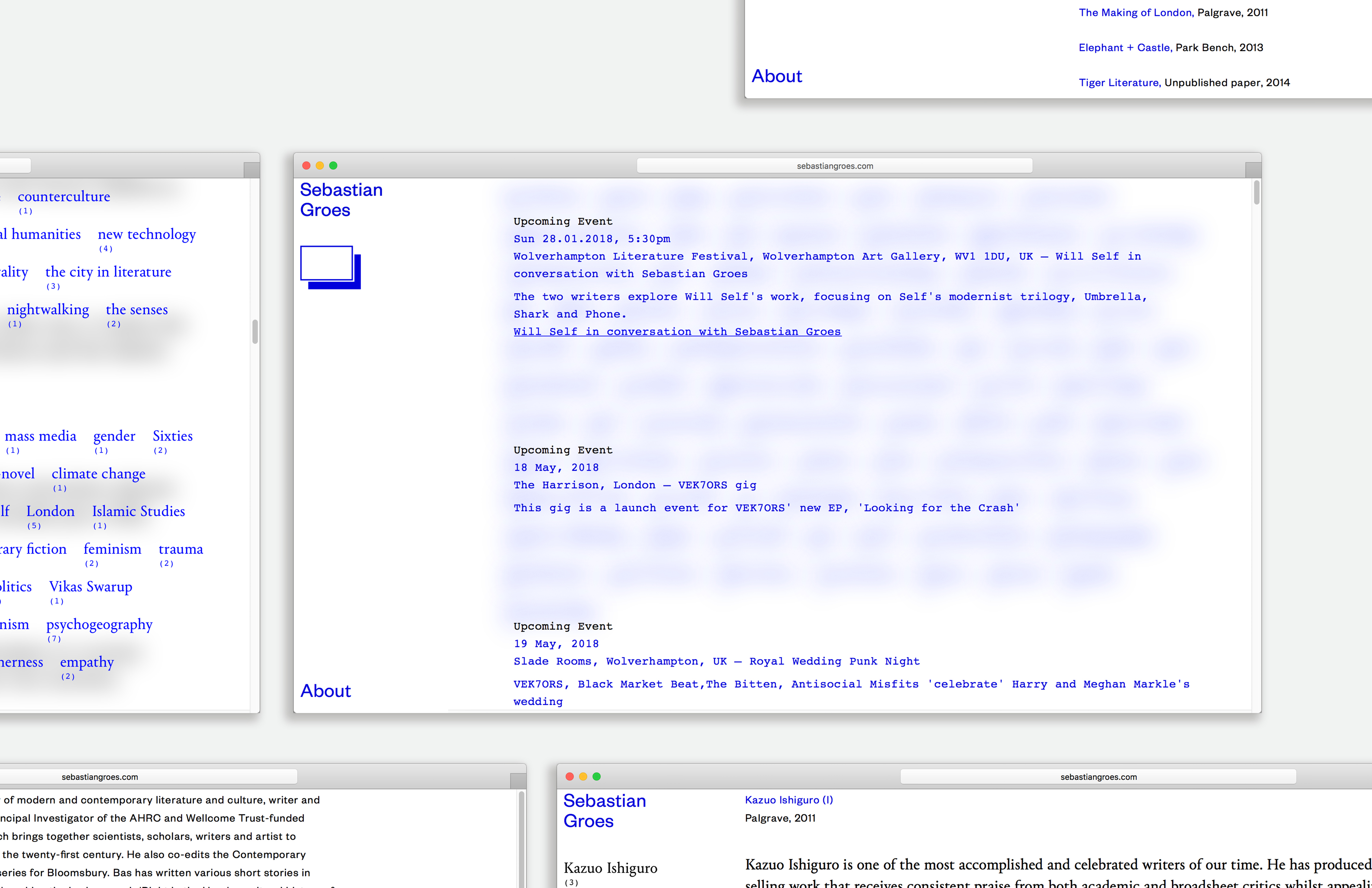Click the blue overlapping squares logo icon
Screen dimensions: 1372x888
(330, 267)
